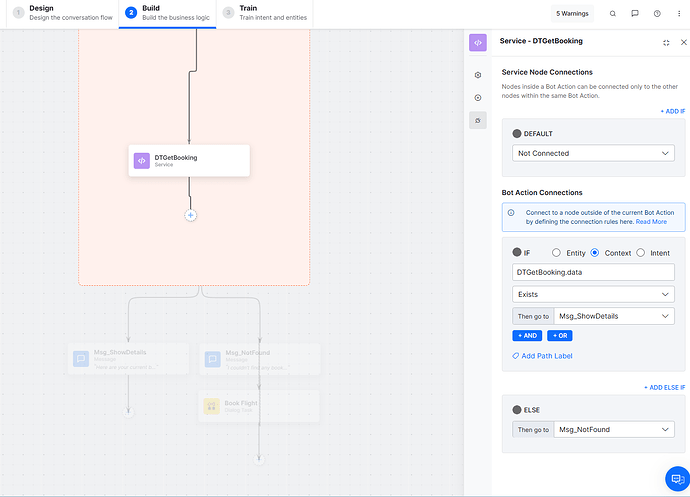Click the plus add-node button below DTGetBooking
Viewport: 690px width, 497px height.
(x=190, y=215)
